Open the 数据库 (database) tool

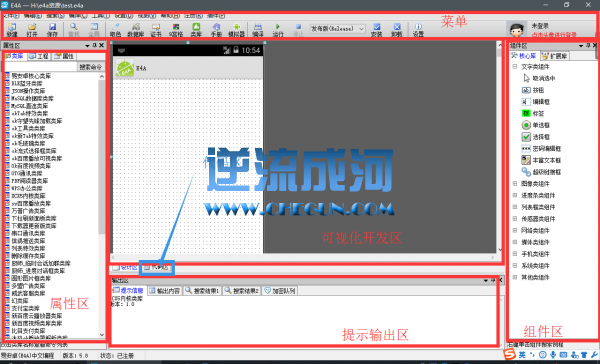tap(135, 29)
